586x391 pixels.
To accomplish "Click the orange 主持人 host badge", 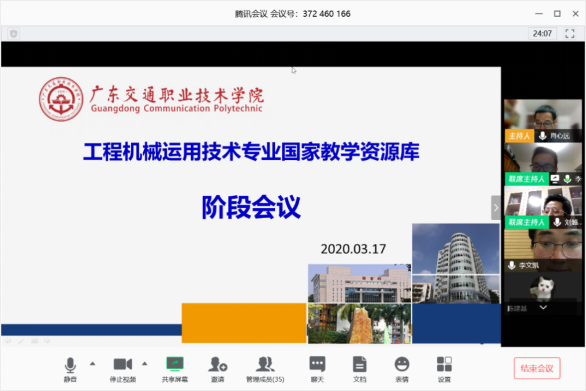I will pyautogui.click(x=519, y=136).
